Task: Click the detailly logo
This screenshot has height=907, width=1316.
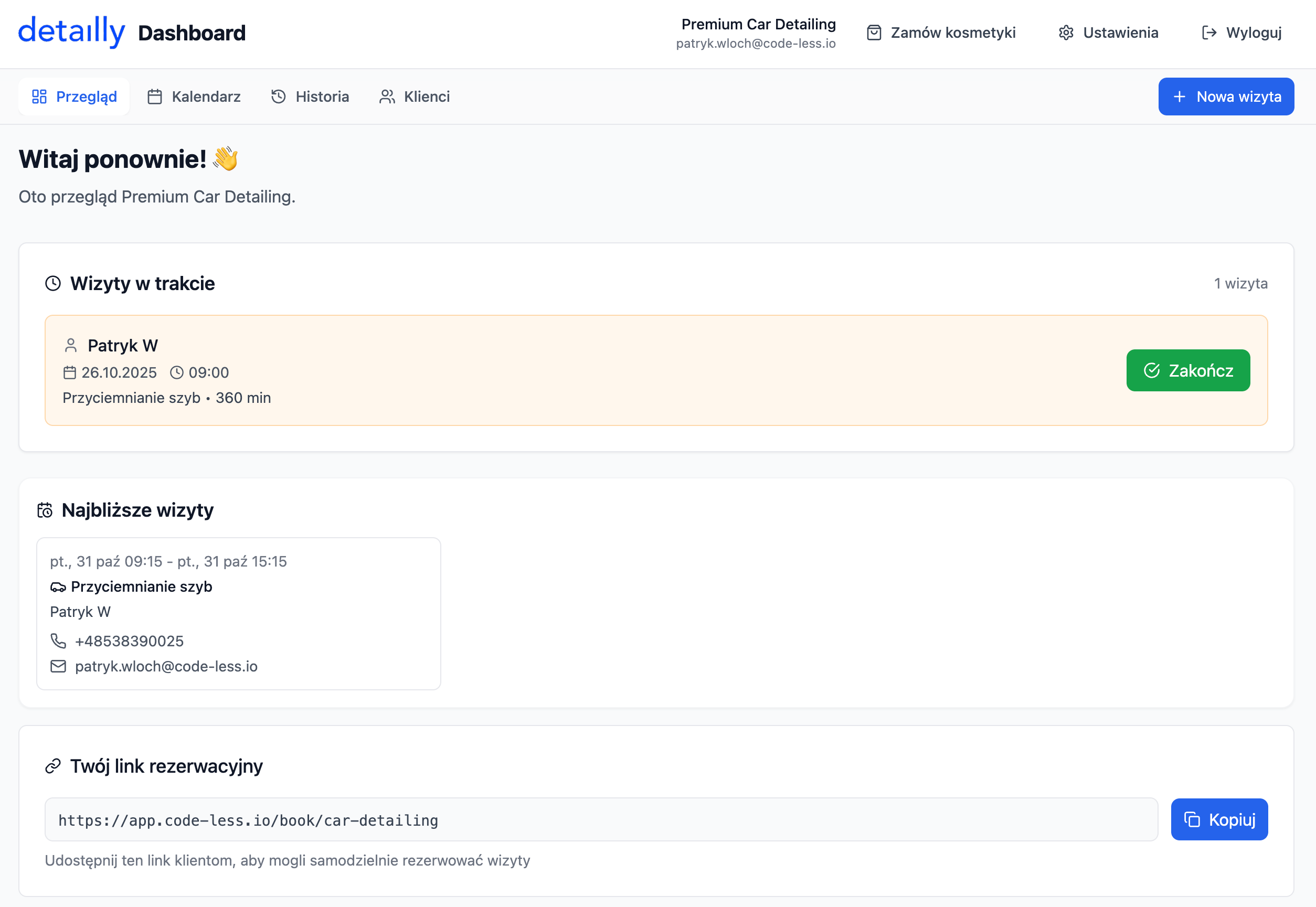Action: [x=72, y=32]
